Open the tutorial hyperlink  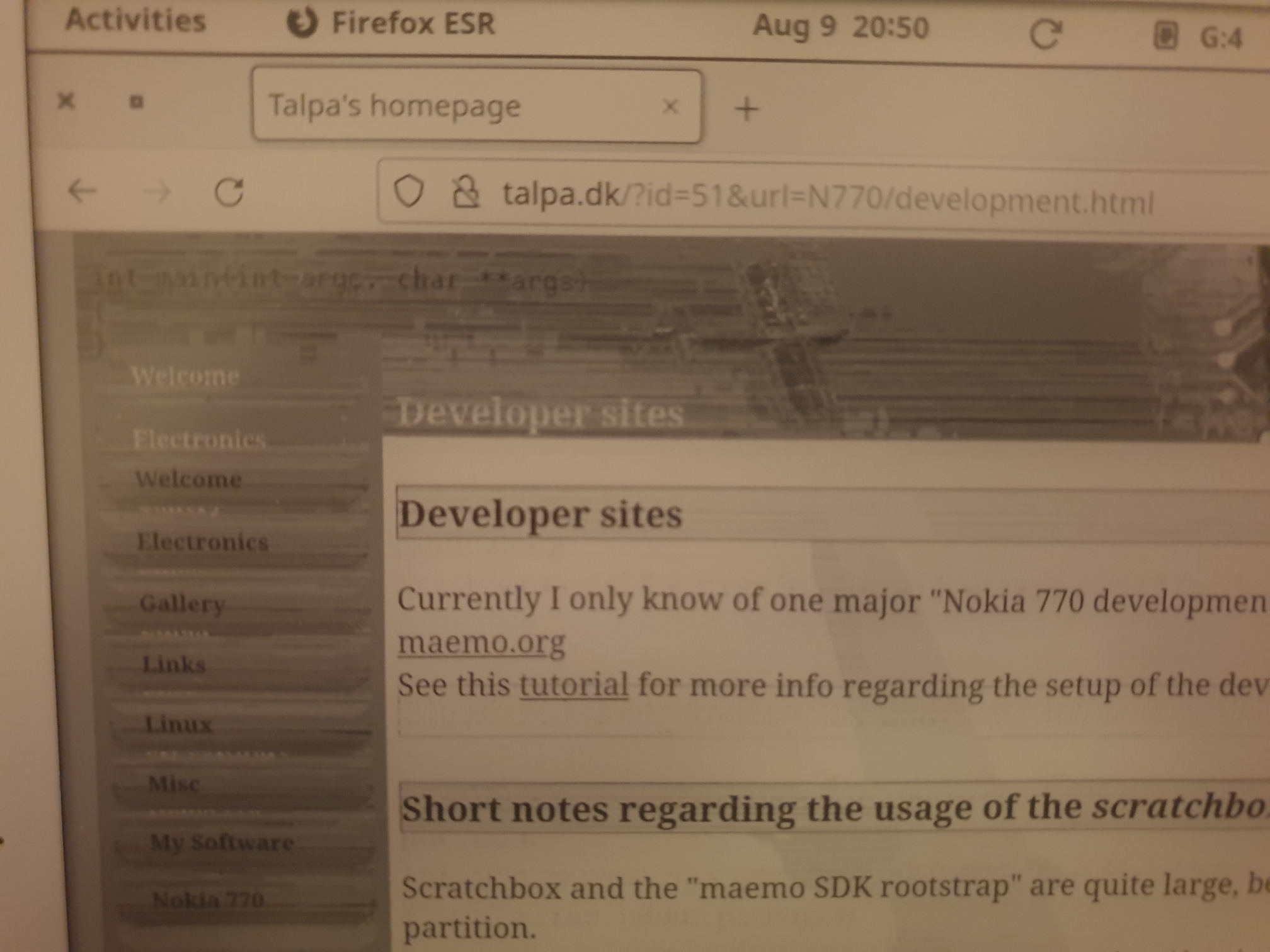pyautogui.click(x=574, y=684)
